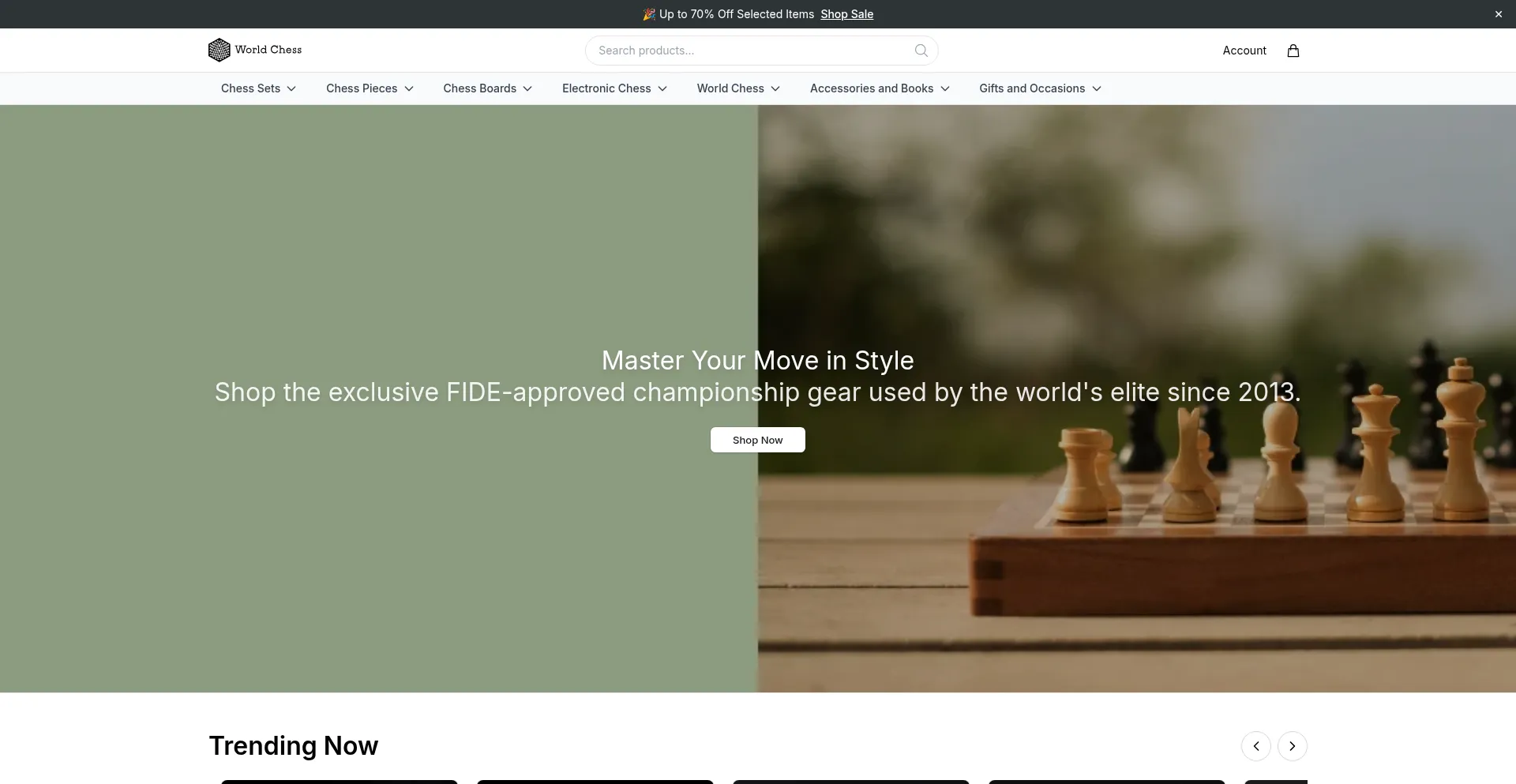
Task: Expand the Electronic Chess menu
Action: pos(614,88)
